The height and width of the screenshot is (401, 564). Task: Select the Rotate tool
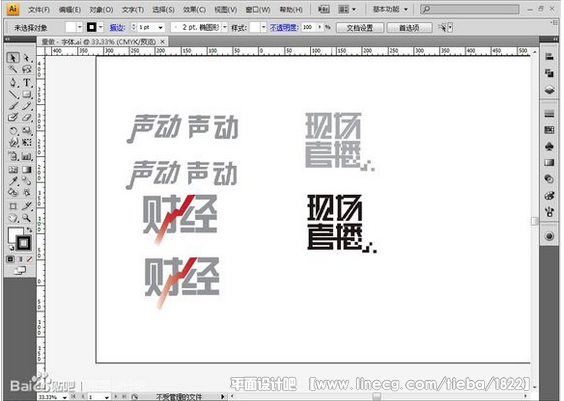coord(13,131)
